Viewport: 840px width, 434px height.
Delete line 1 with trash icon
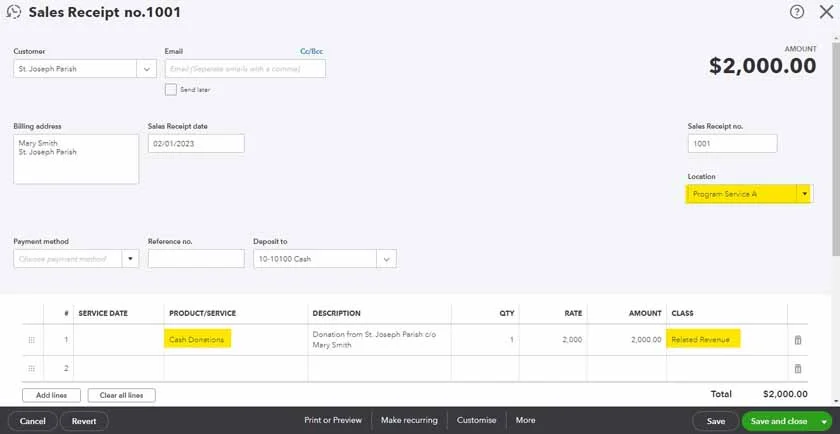click(798, 340)
